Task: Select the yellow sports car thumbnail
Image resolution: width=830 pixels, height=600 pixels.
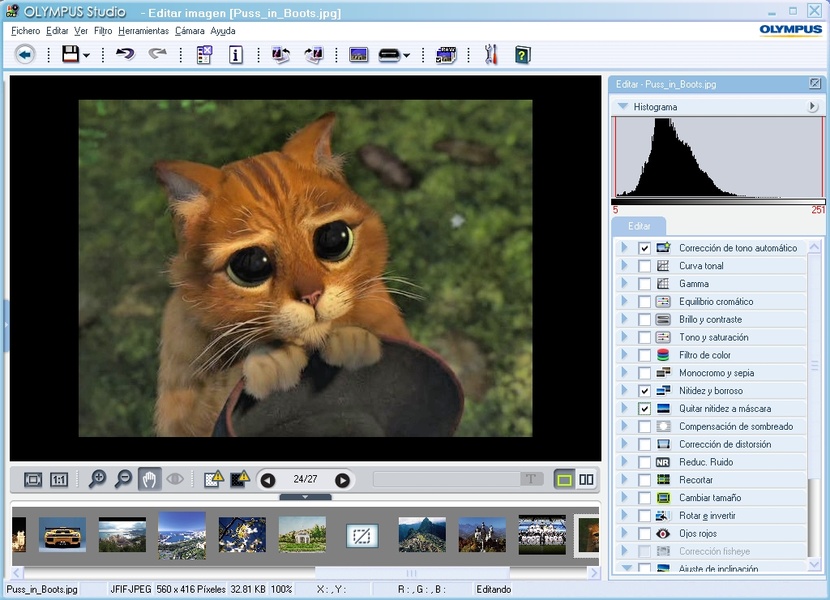Action: (x=62, y=534)
